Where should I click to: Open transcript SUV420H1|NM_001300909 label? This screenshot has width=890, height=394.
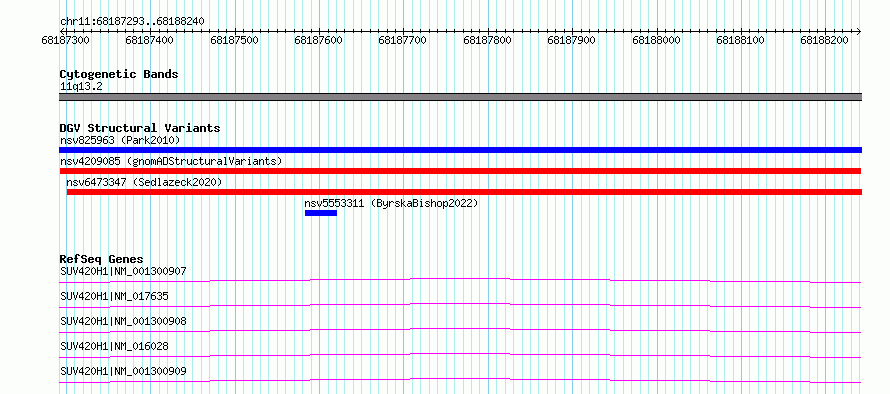[x=123, y=371]
